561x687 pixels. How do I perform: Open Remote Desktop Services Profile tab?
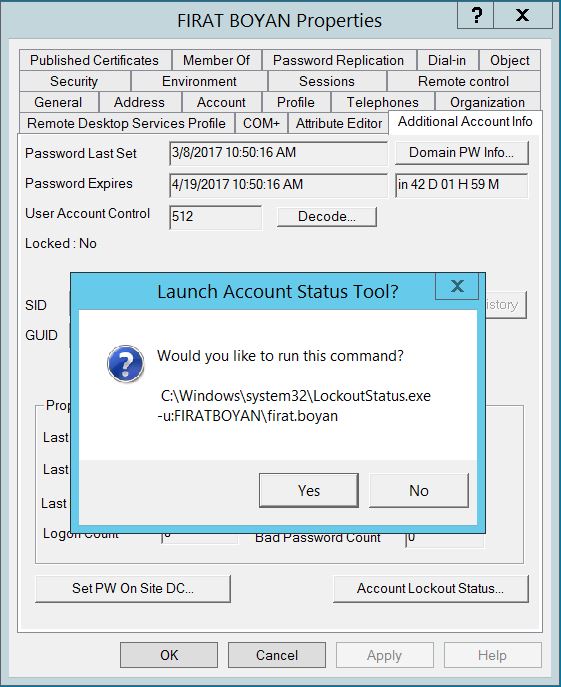click(126, 123)
